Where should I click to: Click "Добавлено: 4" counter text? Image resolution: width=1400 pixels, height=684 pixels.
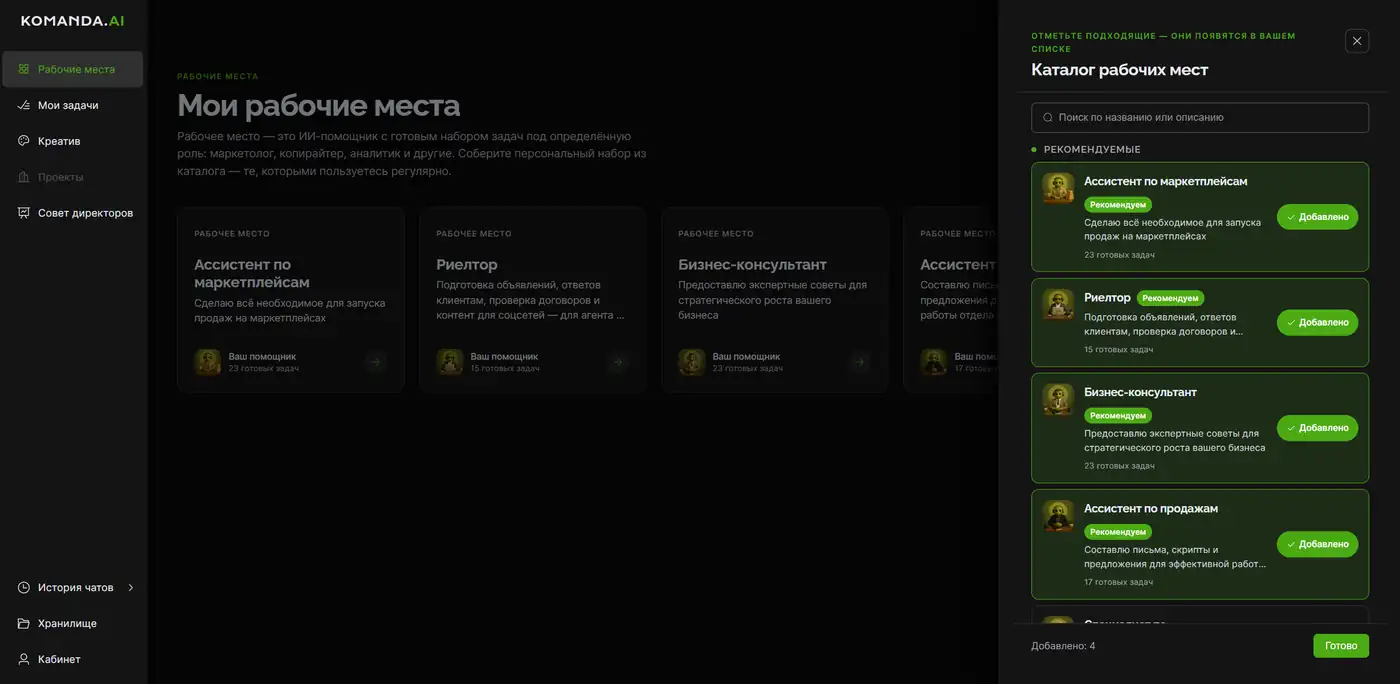point(1063,646)
